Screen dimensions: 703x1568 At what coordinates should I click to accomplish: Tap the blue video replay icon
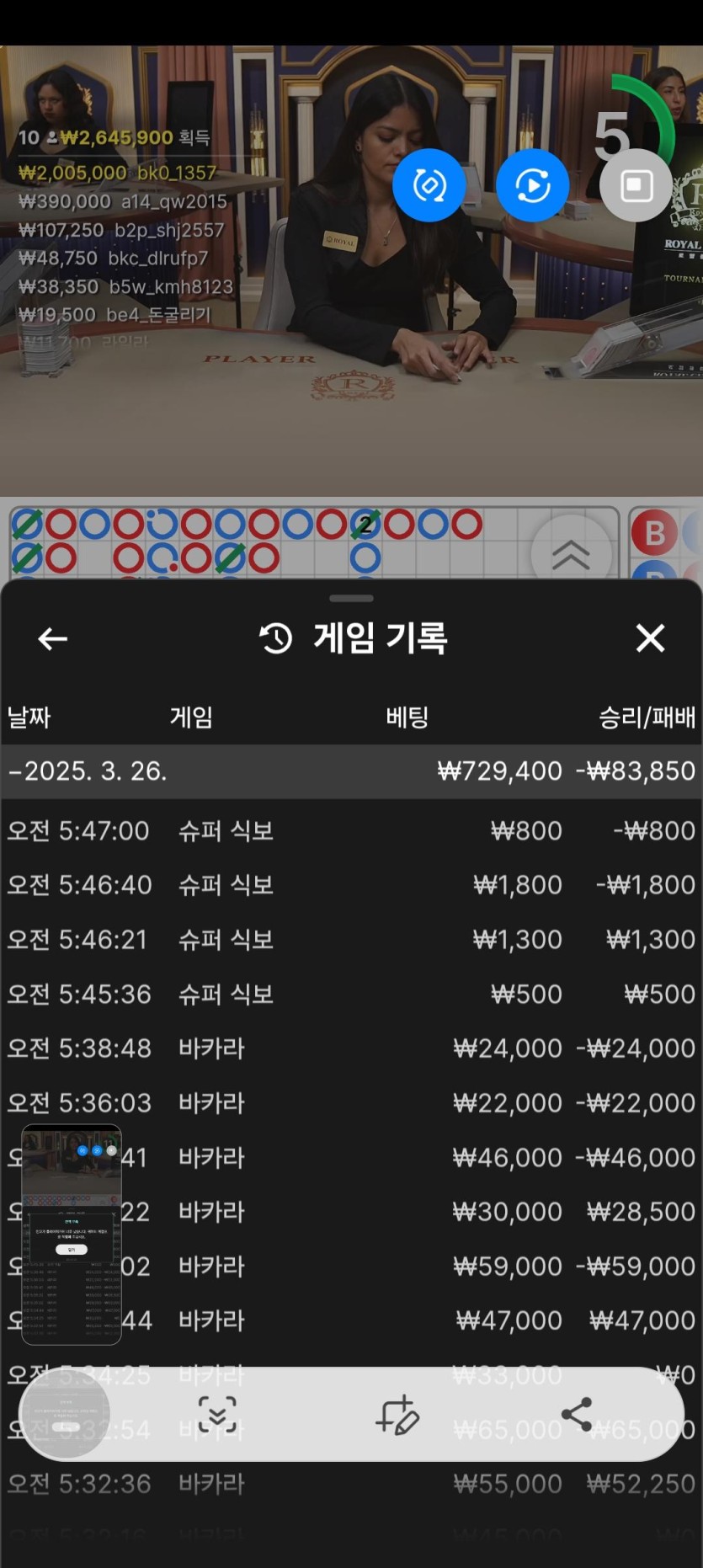[x=532, y=185]
